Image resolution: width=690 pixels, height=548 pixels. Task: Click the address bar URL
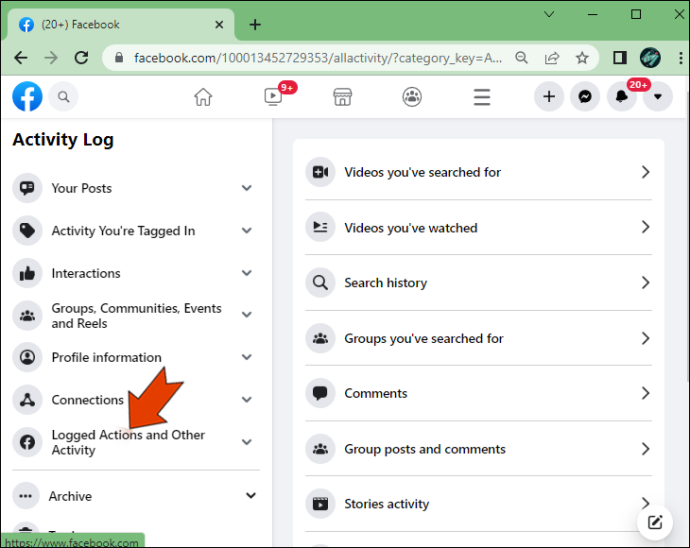318,58
